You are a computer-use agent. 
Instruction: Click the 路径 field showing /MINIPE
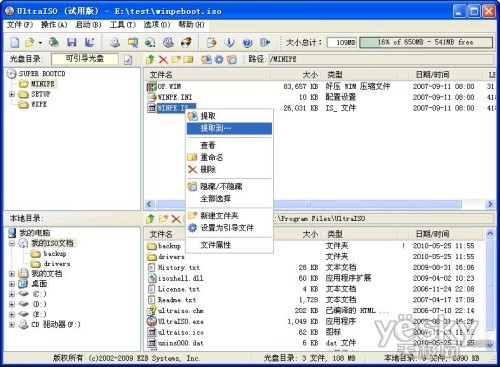[381, 59]
